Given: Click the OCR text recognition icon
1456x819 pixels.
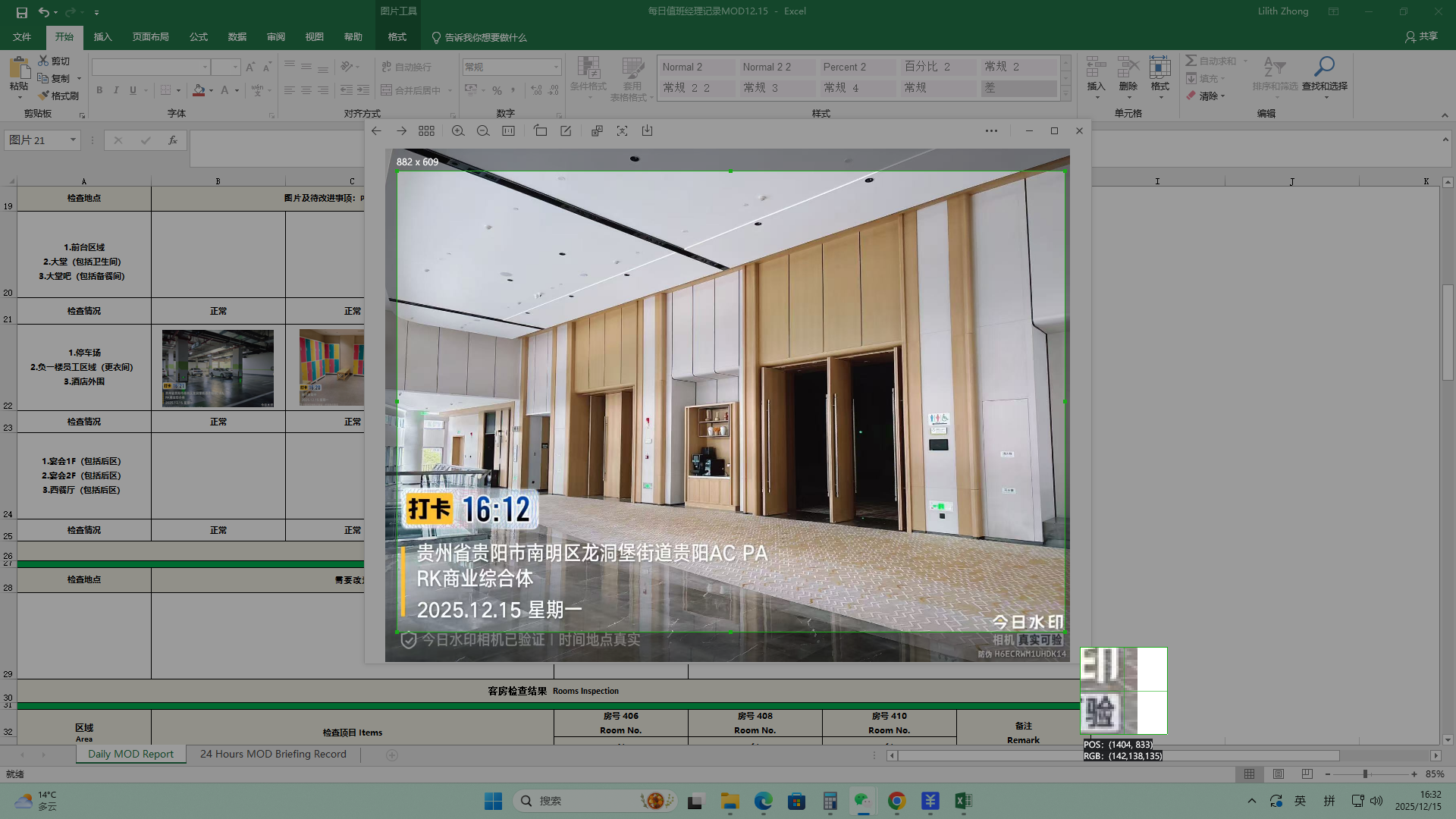Looking at the screenshot, I should [x=622, y=131].
